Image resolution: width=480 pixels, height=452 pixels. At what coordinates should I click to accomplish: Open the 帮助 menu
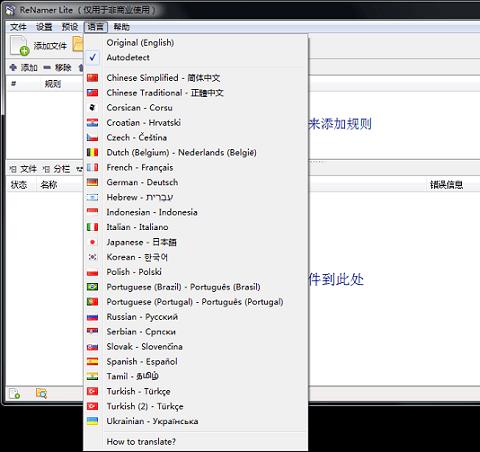[121, 27]
